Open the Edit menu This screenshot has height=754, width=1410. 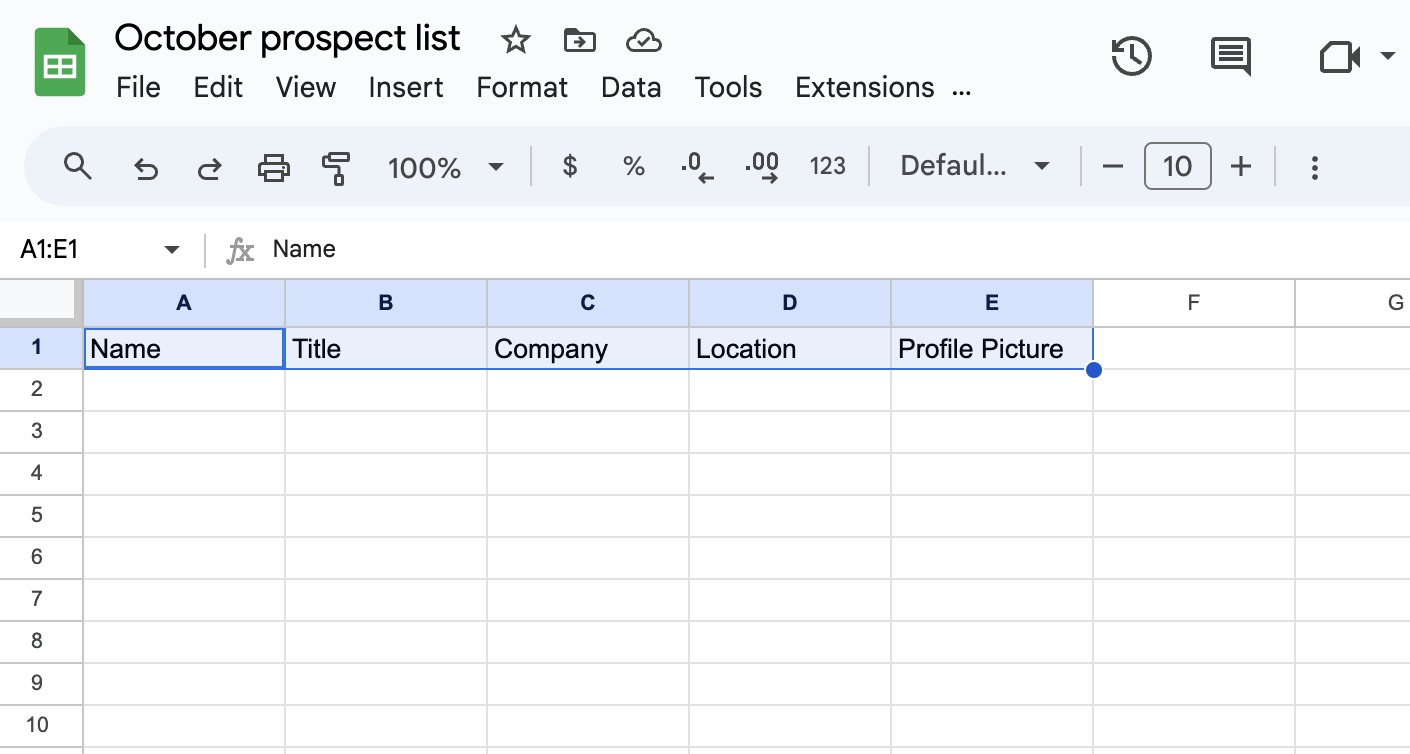pyautogui.click(x=218, y=88)
